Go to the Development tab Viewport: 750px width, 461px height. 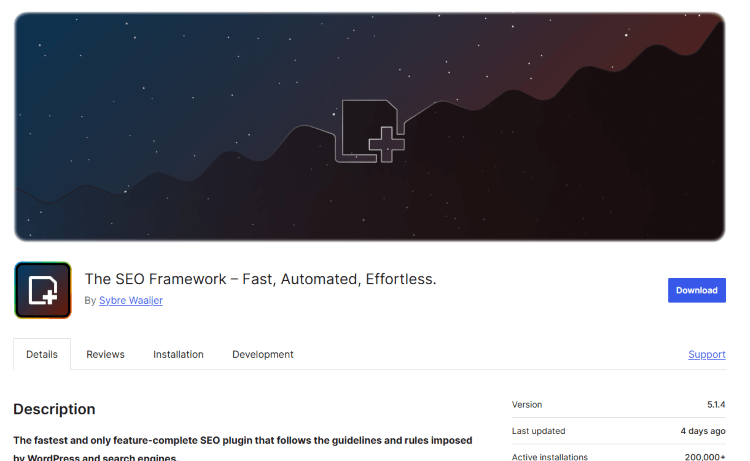(263, 354)
